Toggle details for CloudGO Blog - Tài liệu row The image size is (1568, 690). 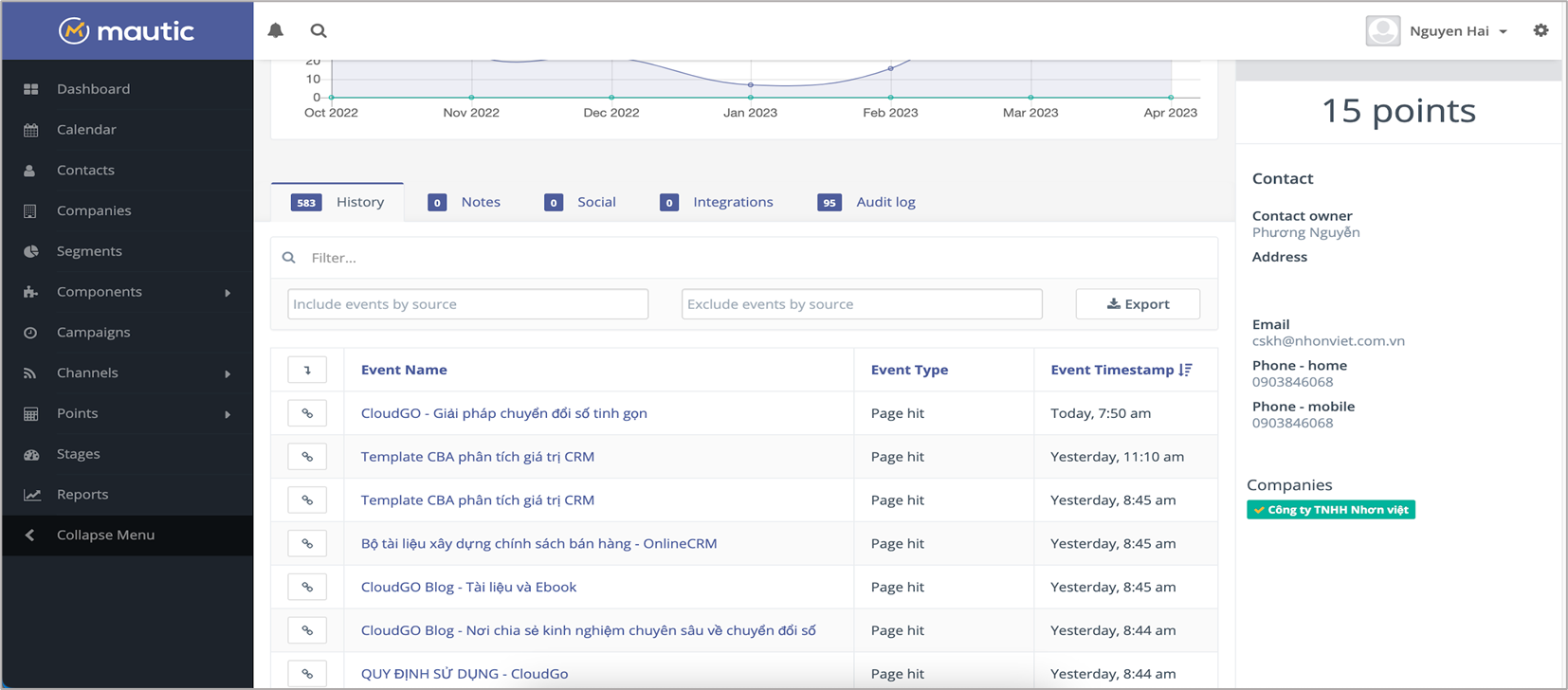307,588
